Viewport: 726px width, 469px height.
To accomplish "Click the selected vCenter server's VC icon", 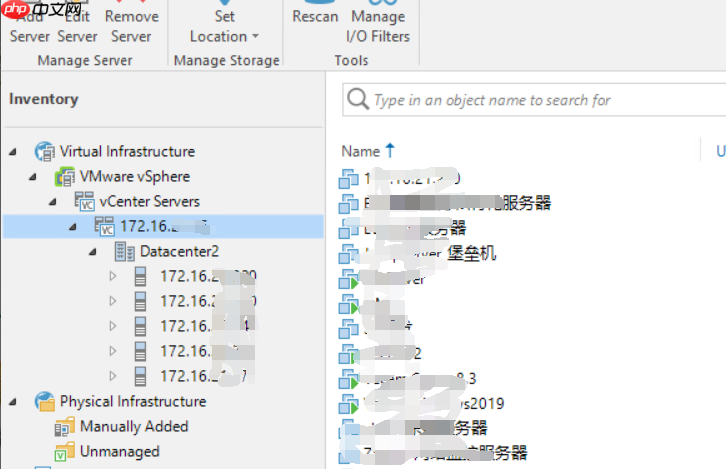I will pyautogui.click(x=105, y=226).
